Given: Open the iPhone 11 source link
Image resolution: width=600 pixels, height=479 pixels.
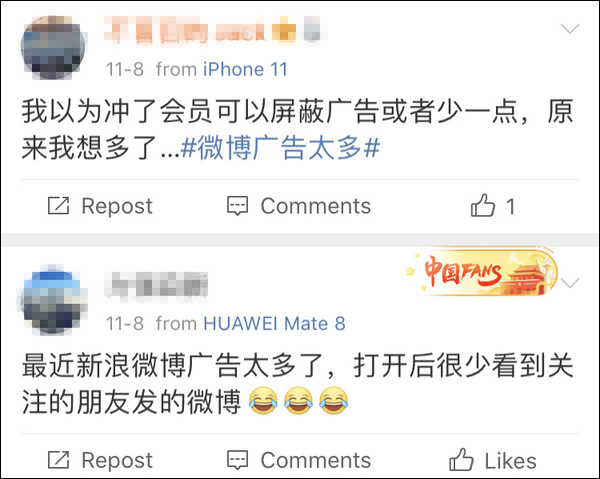Looking at the screenshot, I should tap(245, 70).
